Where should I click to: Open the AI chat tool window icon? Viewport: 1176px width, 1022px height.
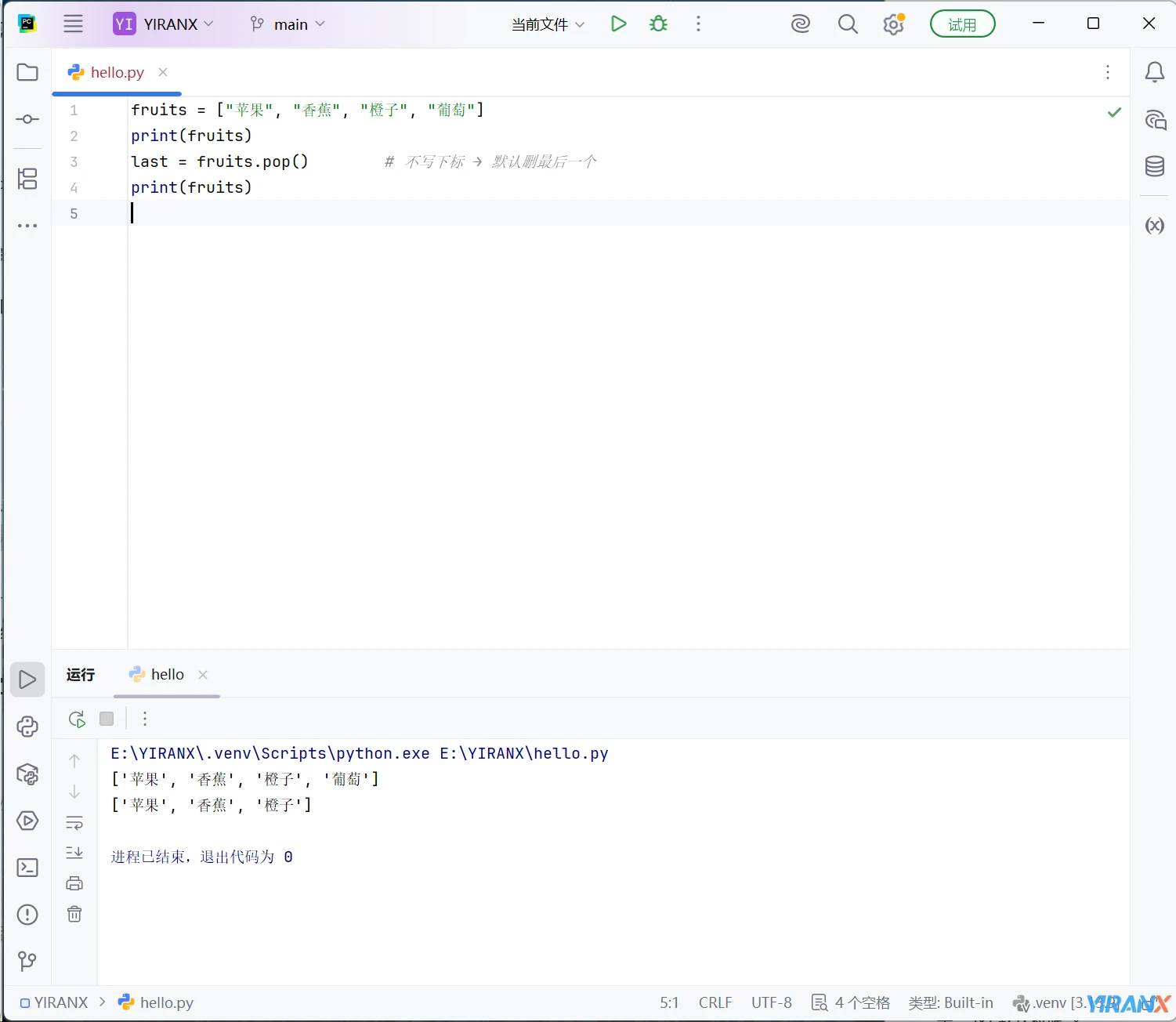(1155, 120)
